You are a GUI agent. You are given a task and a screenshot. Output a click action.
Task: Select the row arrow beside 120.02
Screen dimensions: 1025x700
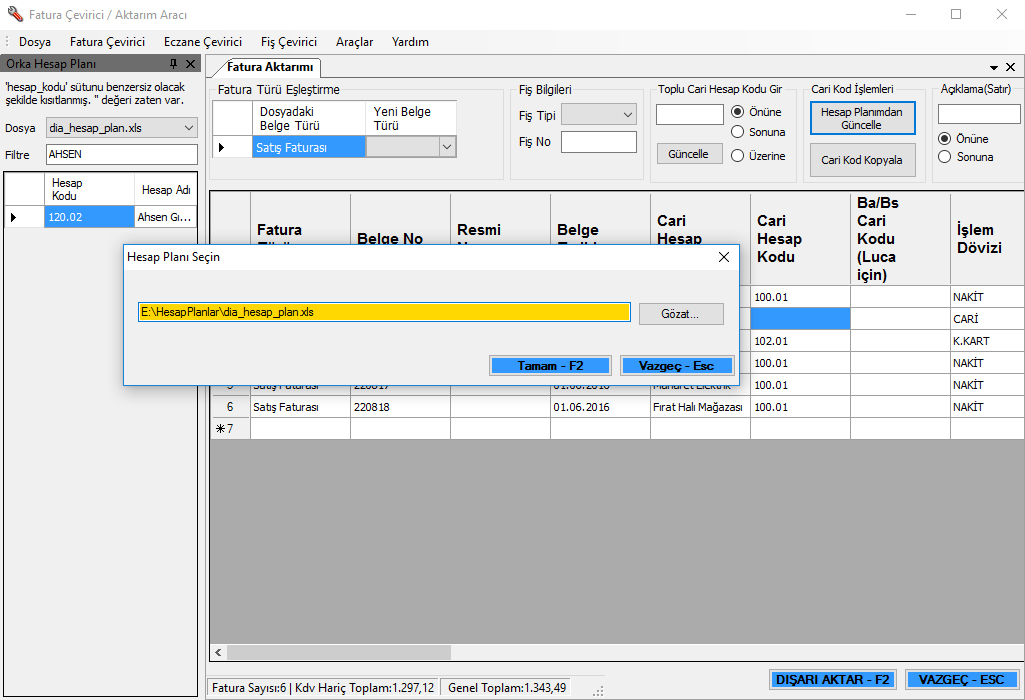[x=24, y=217]
